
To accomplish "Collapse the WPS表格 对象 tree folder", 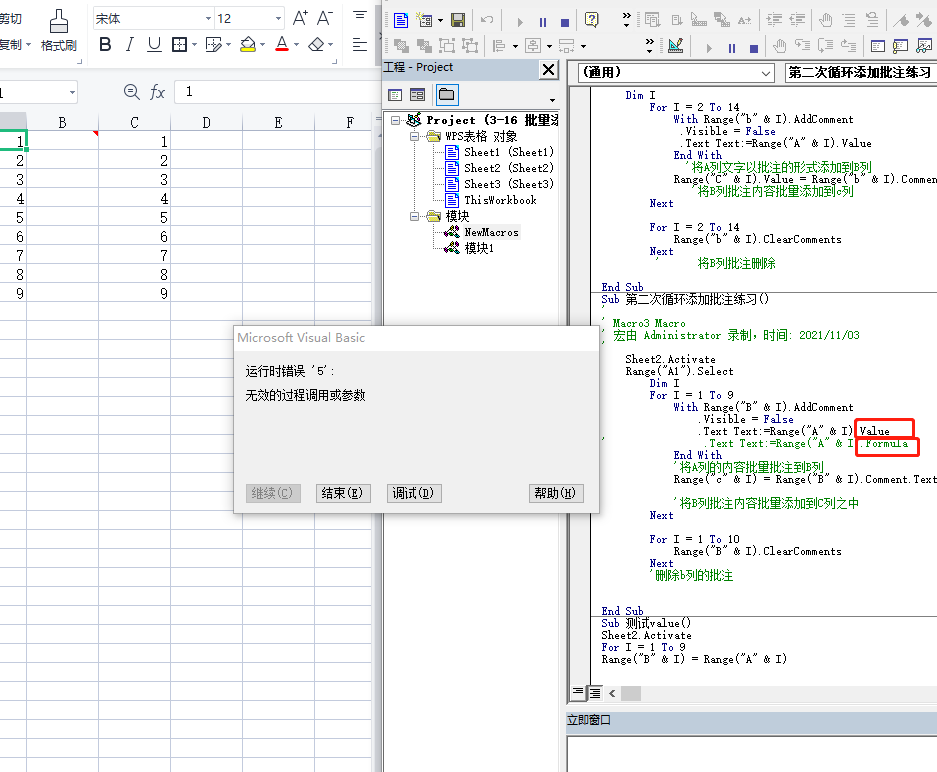I will (414, 136).
